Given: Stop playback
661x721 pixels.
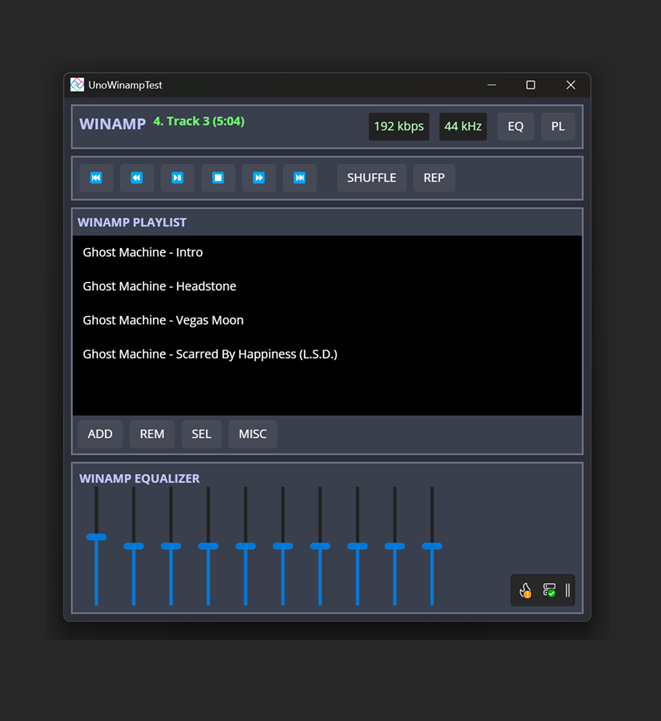Looking at the screenshot, I should click(218, 178).
